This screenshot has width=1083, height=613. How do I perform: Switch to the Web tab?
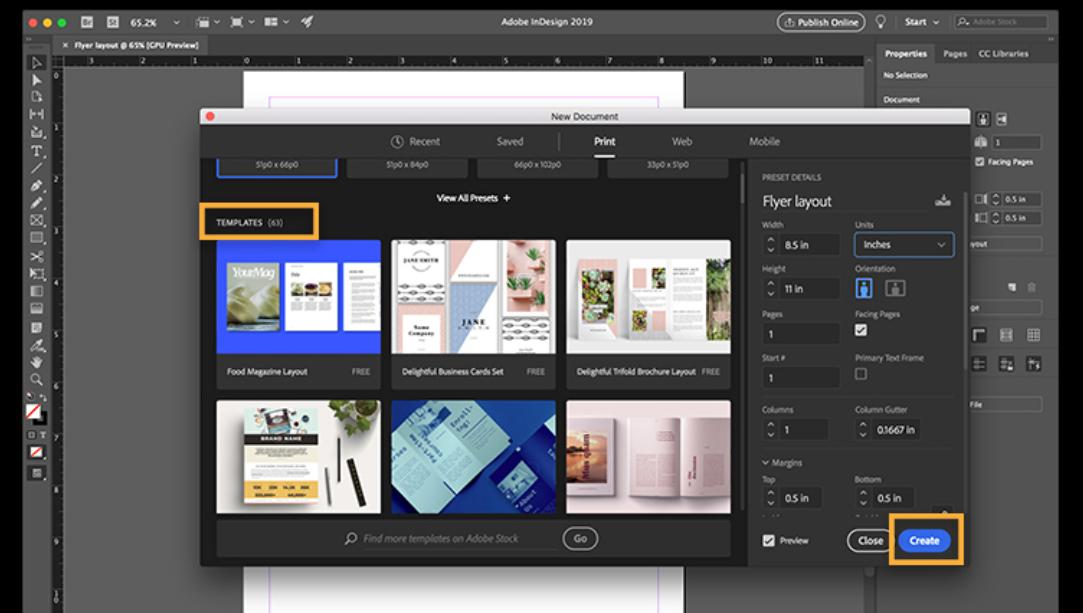click(x=682, y=142)
